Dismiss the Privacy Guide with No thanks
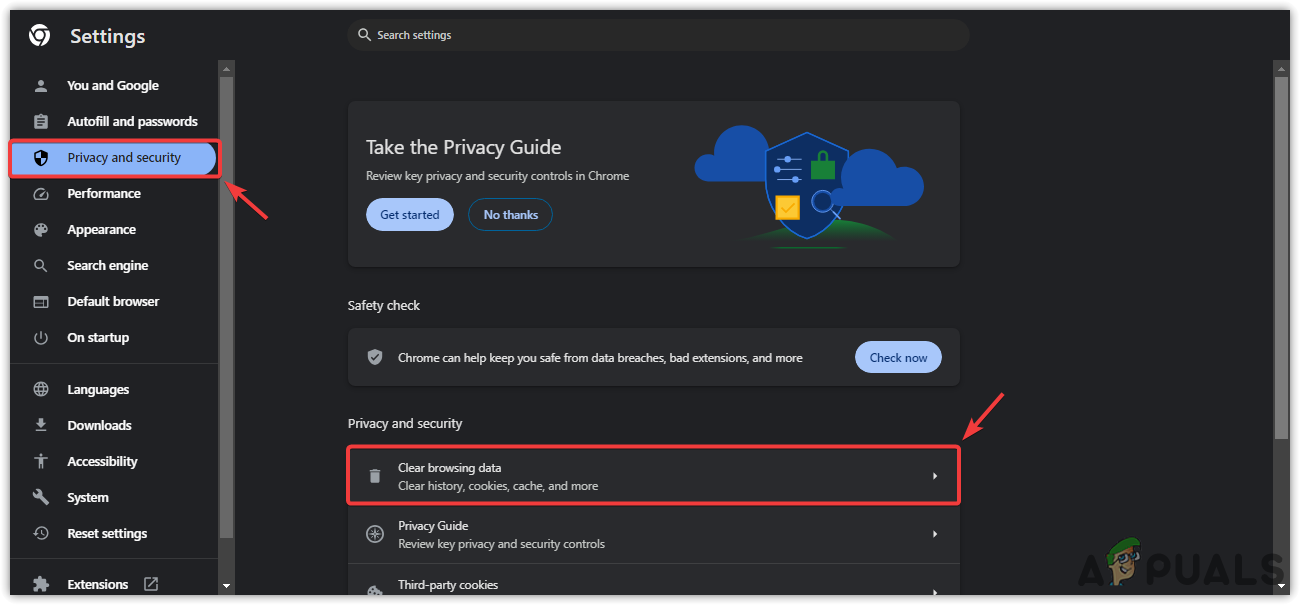 510,215
